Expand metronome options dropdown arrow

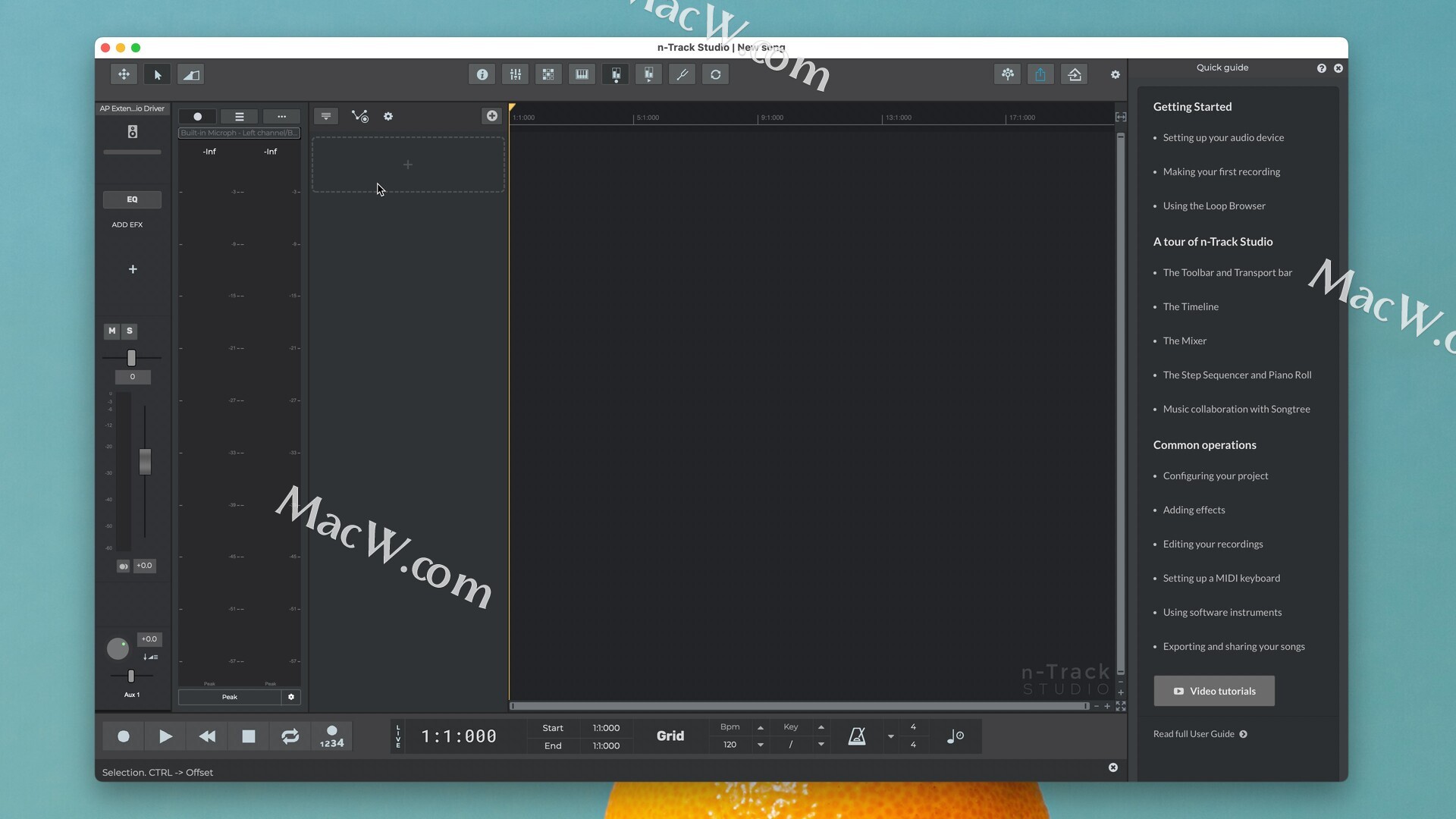(891, 736)
